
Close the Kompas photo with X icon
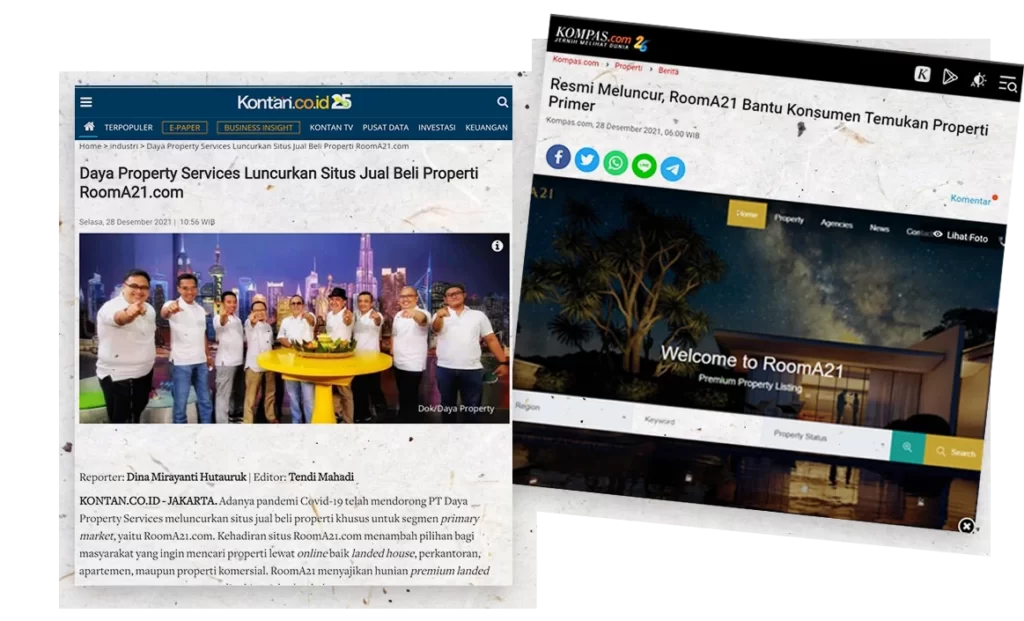coord(967,526)
